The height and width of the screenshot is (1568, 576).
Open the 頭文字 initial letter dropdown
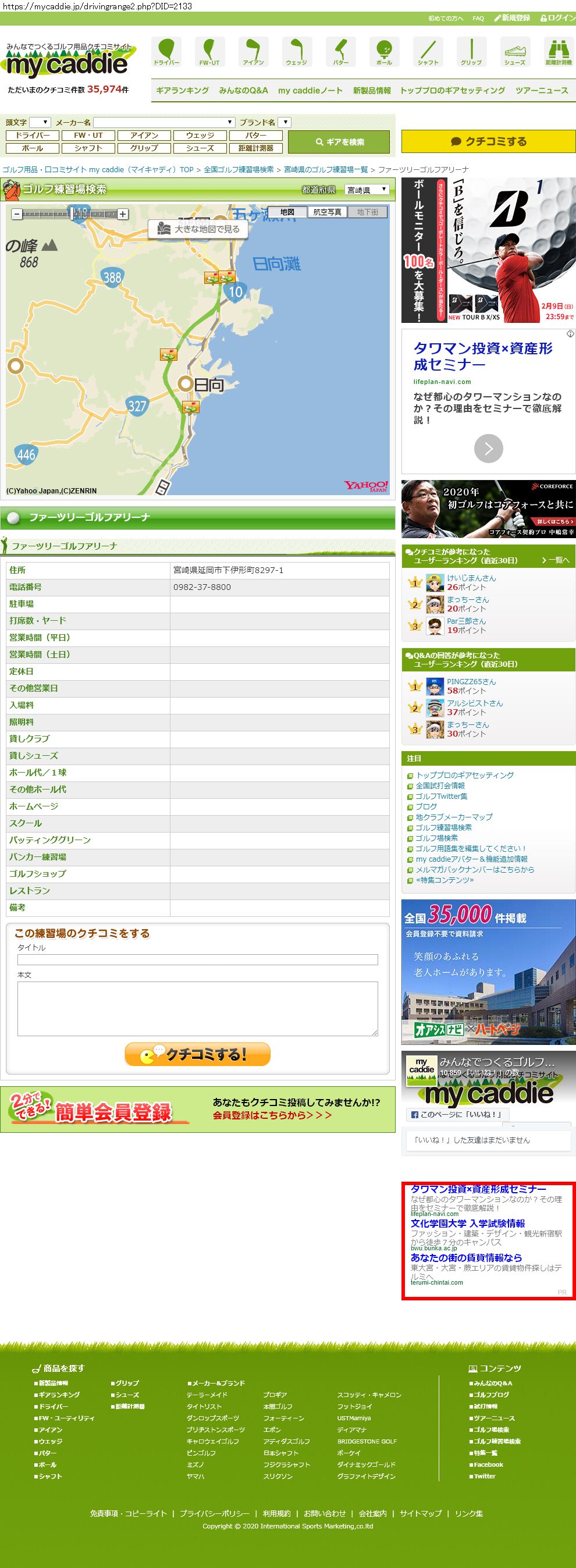[x=40, y=122]
